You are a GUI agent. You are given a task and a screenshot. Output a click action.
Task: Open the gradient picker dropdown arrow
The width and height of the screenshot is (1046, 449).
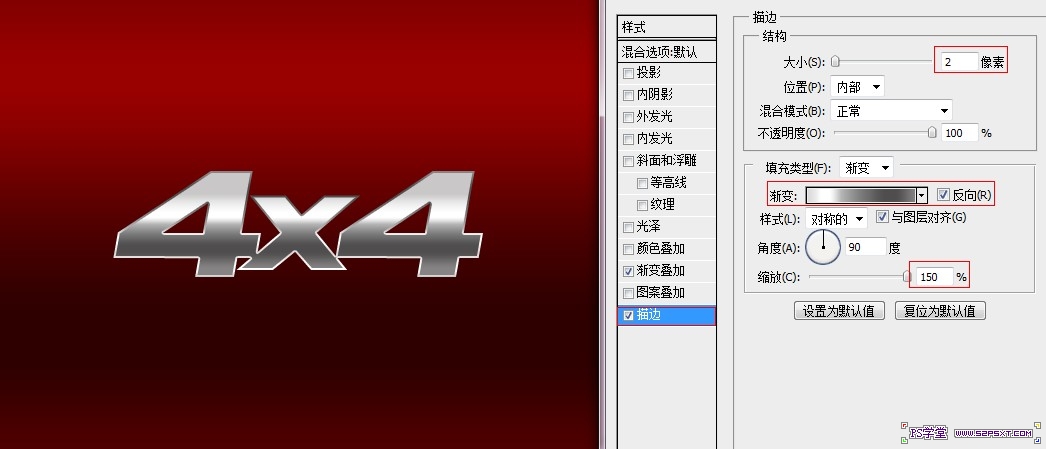[x=922, y=195]
